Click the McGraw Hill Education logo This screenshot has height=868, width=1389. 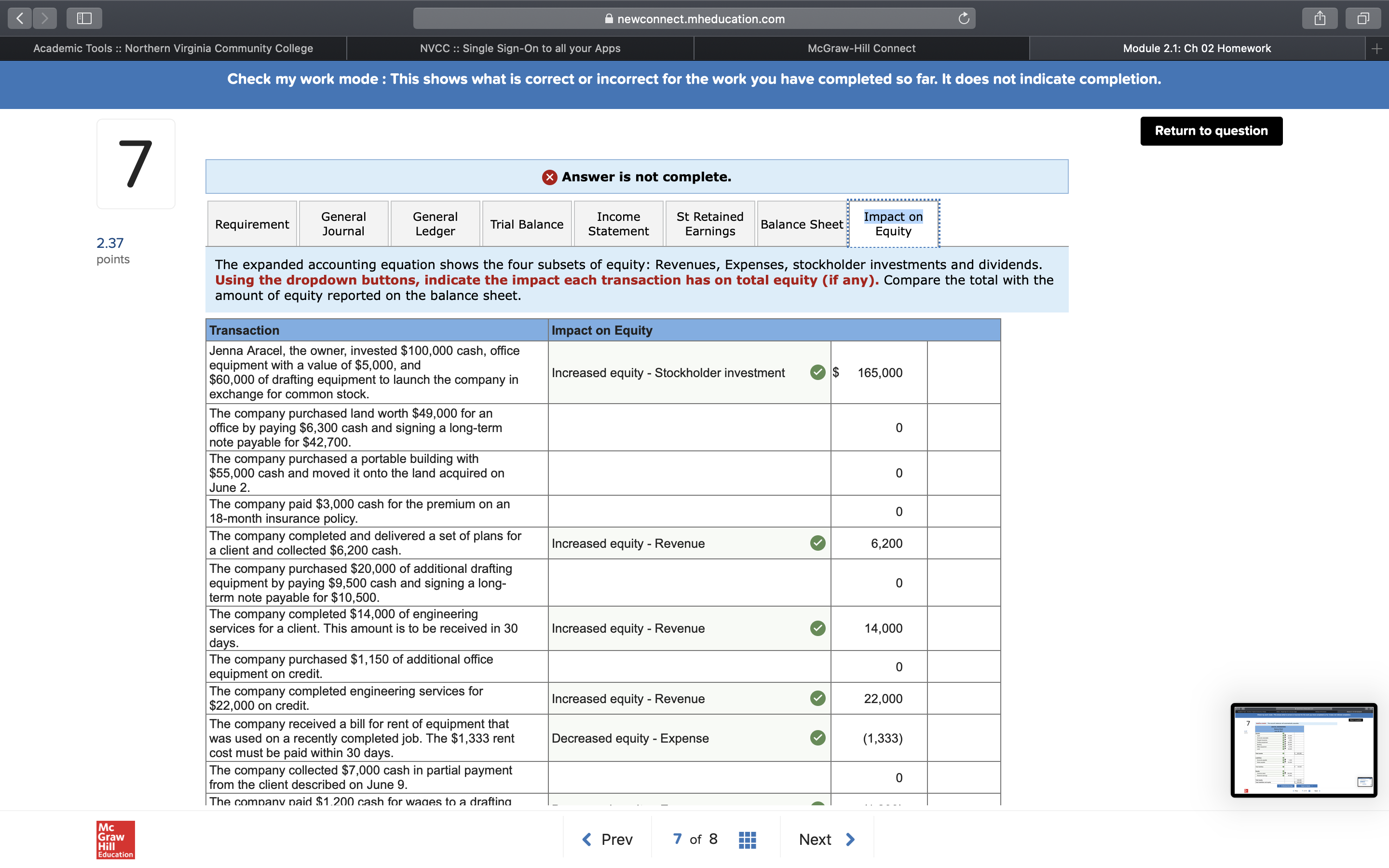[x=115, y=839]
